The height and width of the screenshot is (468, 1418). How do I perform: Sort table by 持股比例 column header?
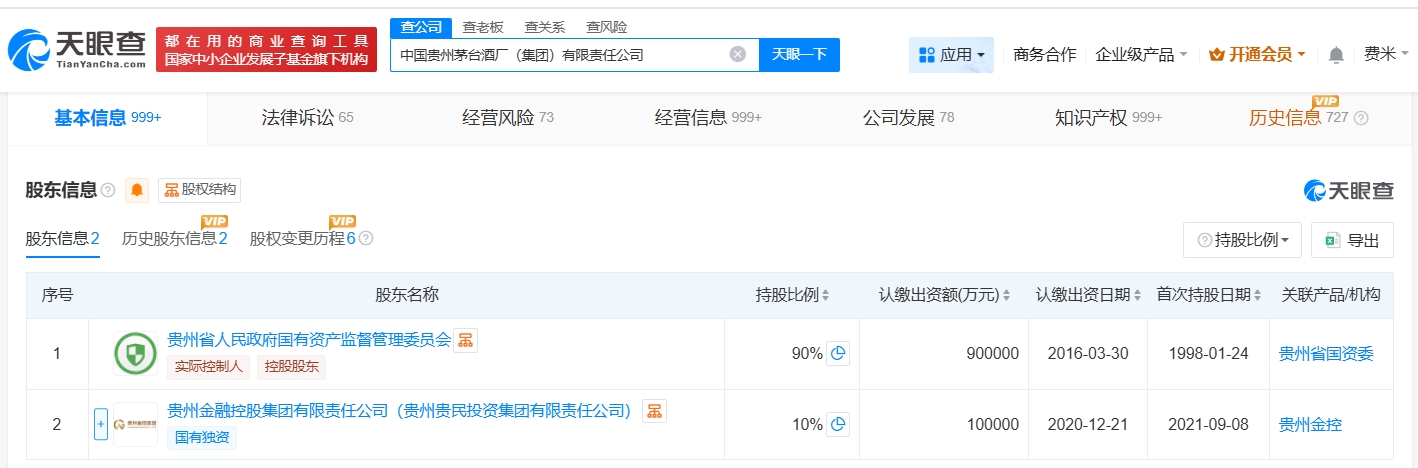click(793, 295)
